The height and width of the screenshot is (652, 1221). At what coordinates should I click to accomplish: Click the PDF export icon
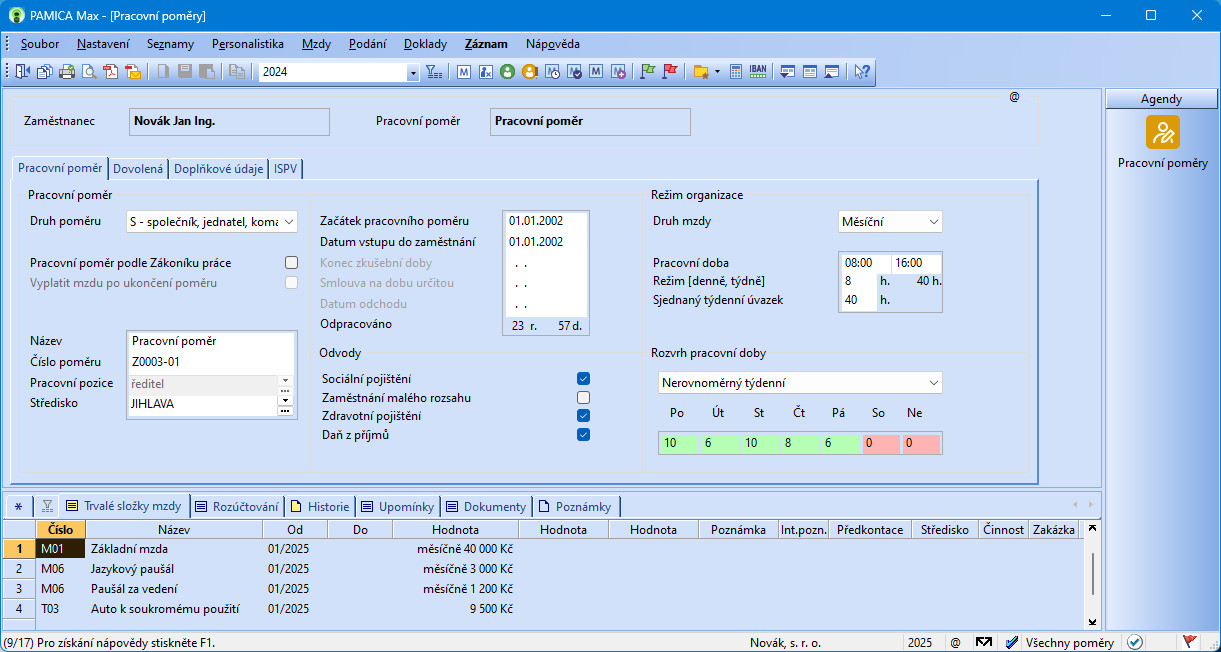click(x=110, y=72)
